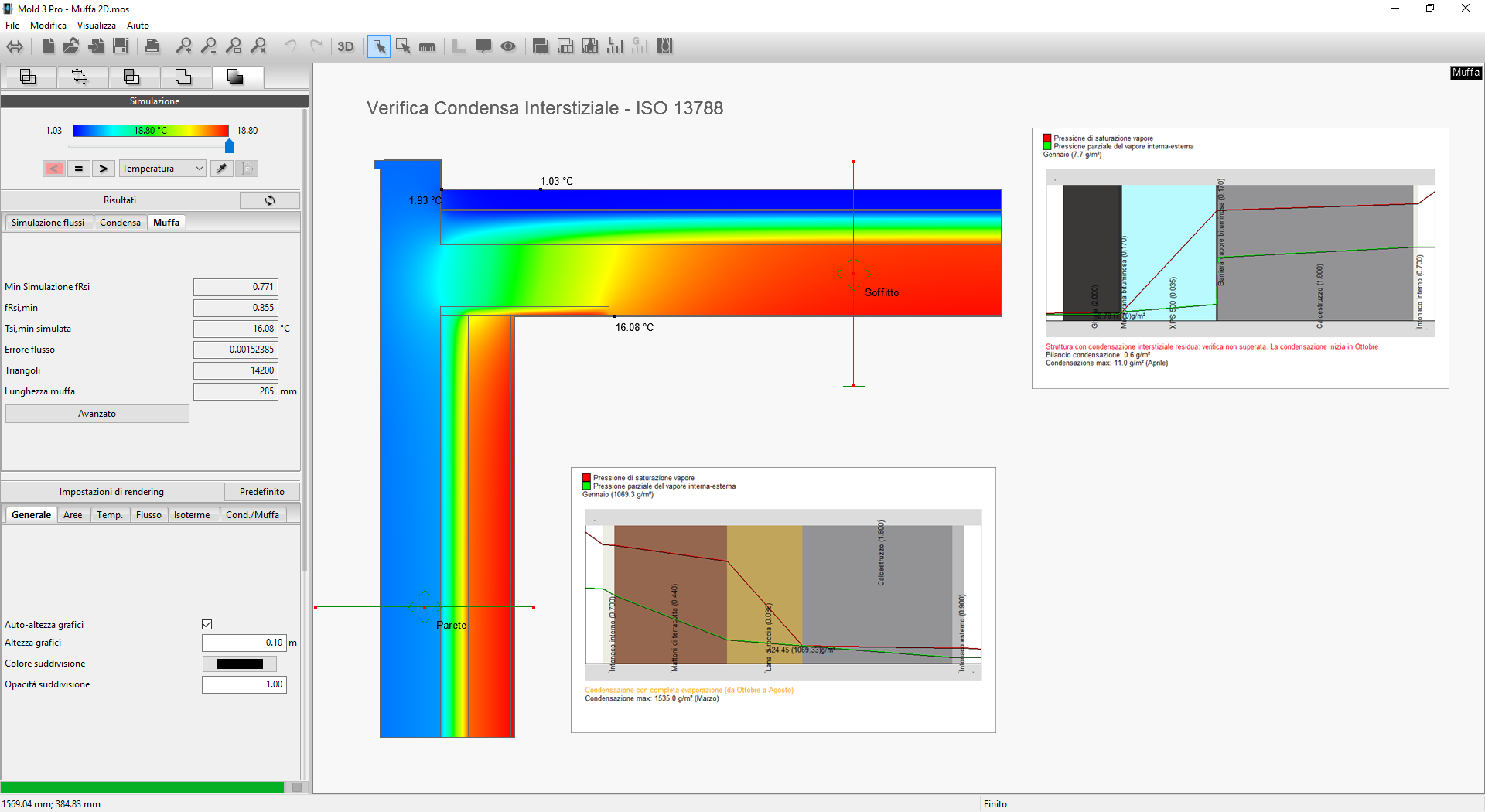Click the black Colore suddivisione swatch
This screenshot has height=812, width=1485.
240,664
